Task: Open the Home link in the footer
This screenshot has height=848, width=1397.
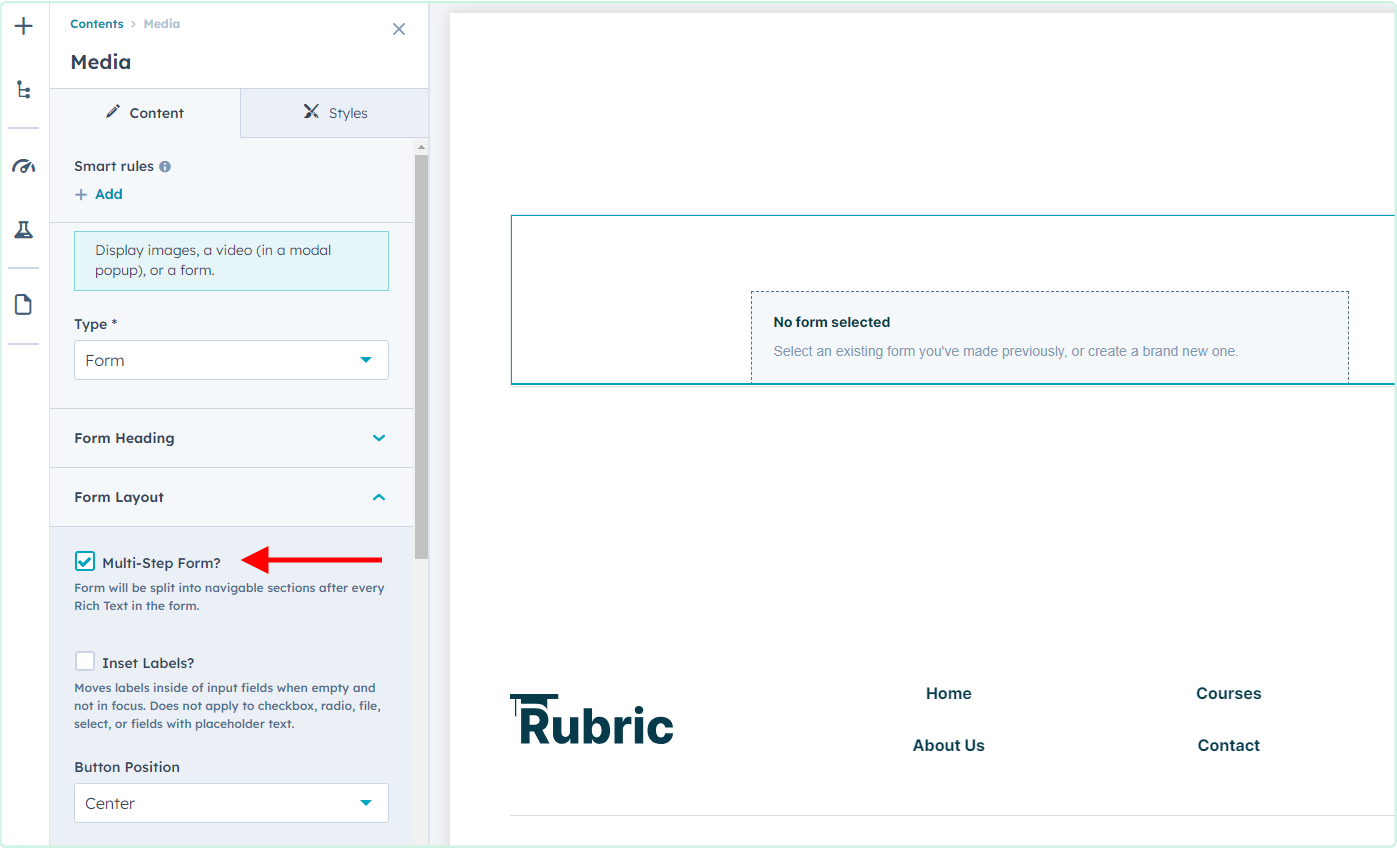Action: [949, 693]
